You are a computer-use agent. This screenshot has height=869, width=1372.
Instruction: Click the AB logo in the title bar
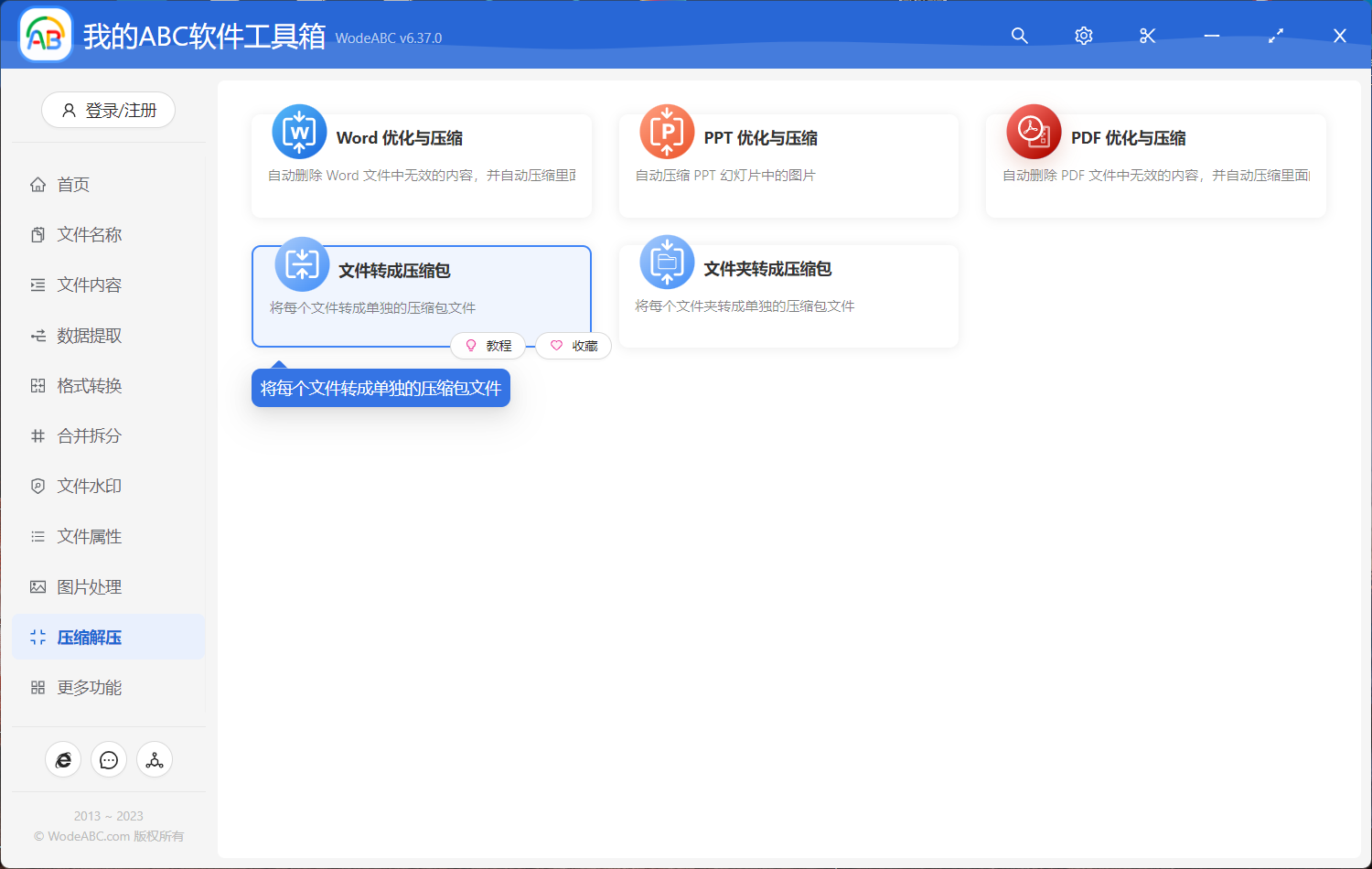(45, 34)
